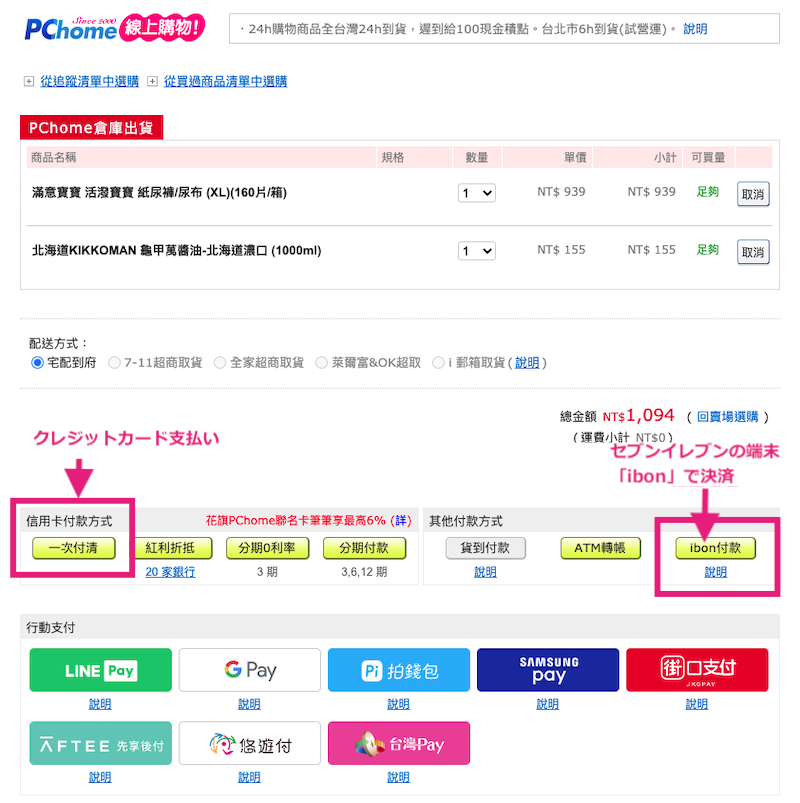Click product name 北海道KIKKOMAN 龜甲萬醬油
800x803 pixels.
(x=177, y=251)
